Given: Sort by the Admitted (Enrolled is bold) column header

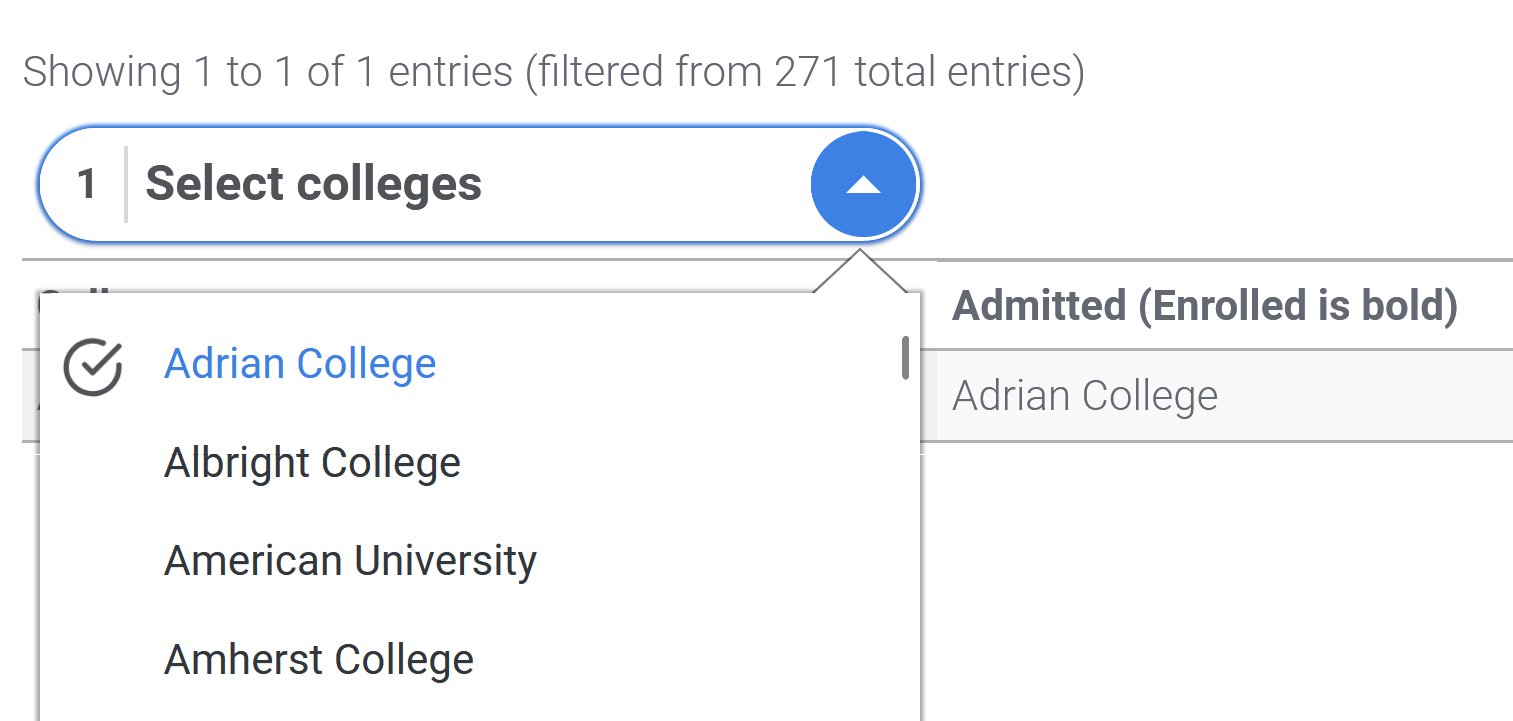Looking at the screenshot, I should (1204, 306).
